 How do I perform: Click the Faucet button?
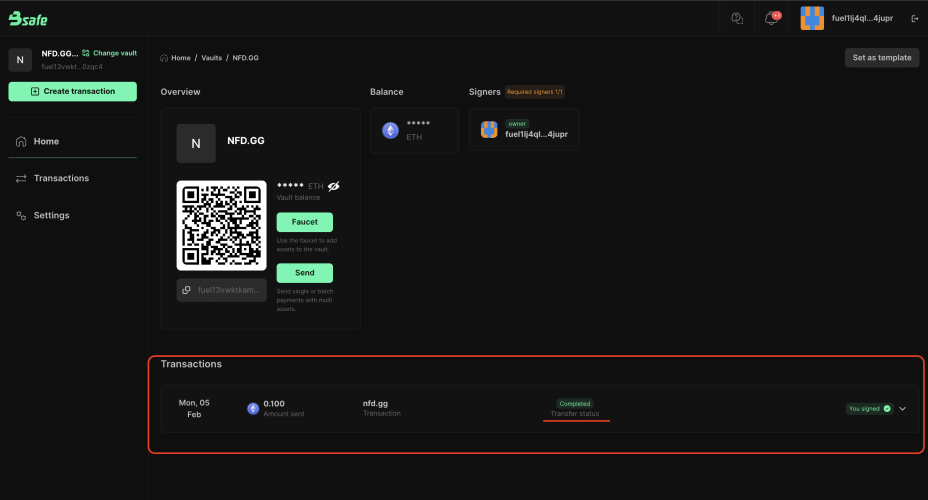pos(305,222)
